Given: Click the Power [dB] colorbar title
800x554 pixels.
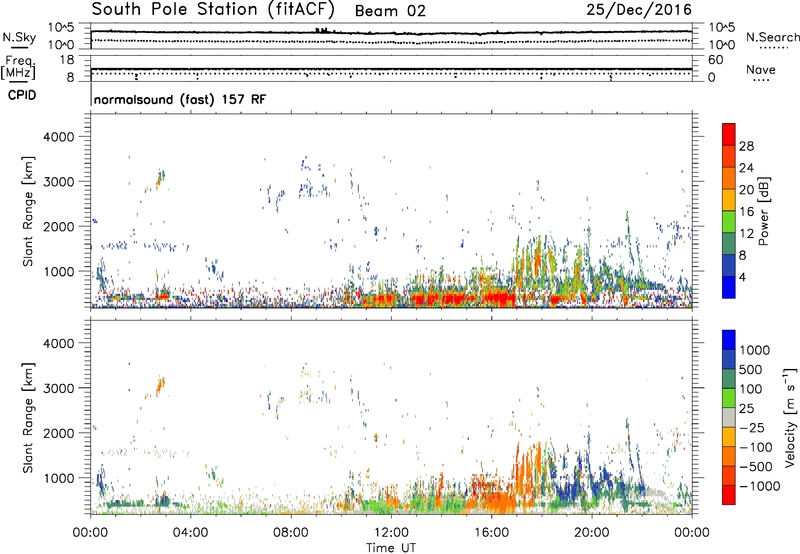Looking at the screenshot, I should pyautogui.click(x=763, y=211).
